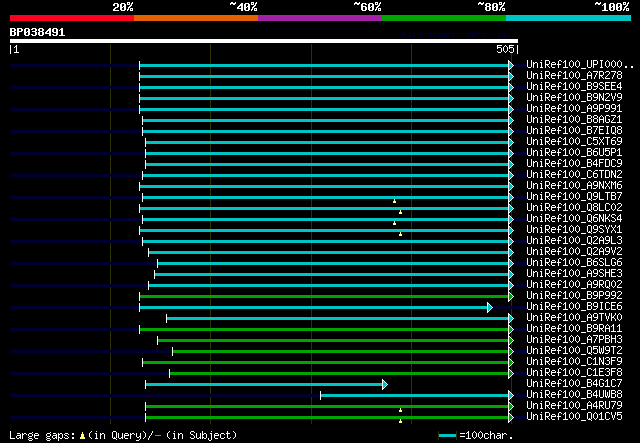The height and width of the screenshot is (443, 640).
Task: Select the UniRef100_B6SLG6 label
Action: click(574, 263)
